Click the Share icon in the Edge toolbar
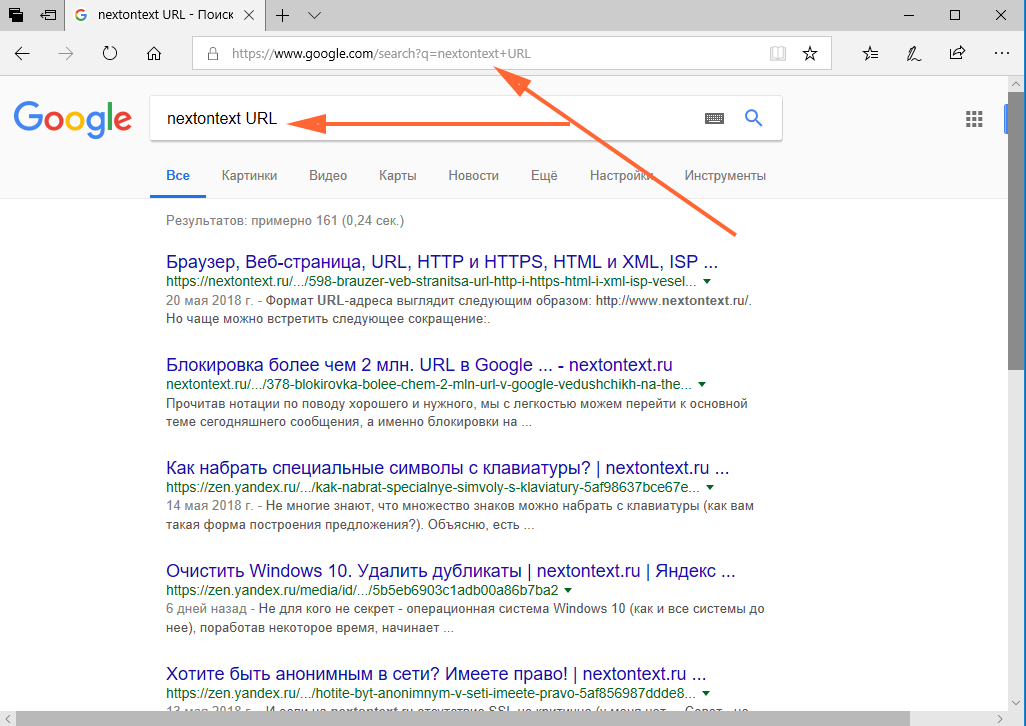Screen dimensions: 1026x726 coord(956,53)
